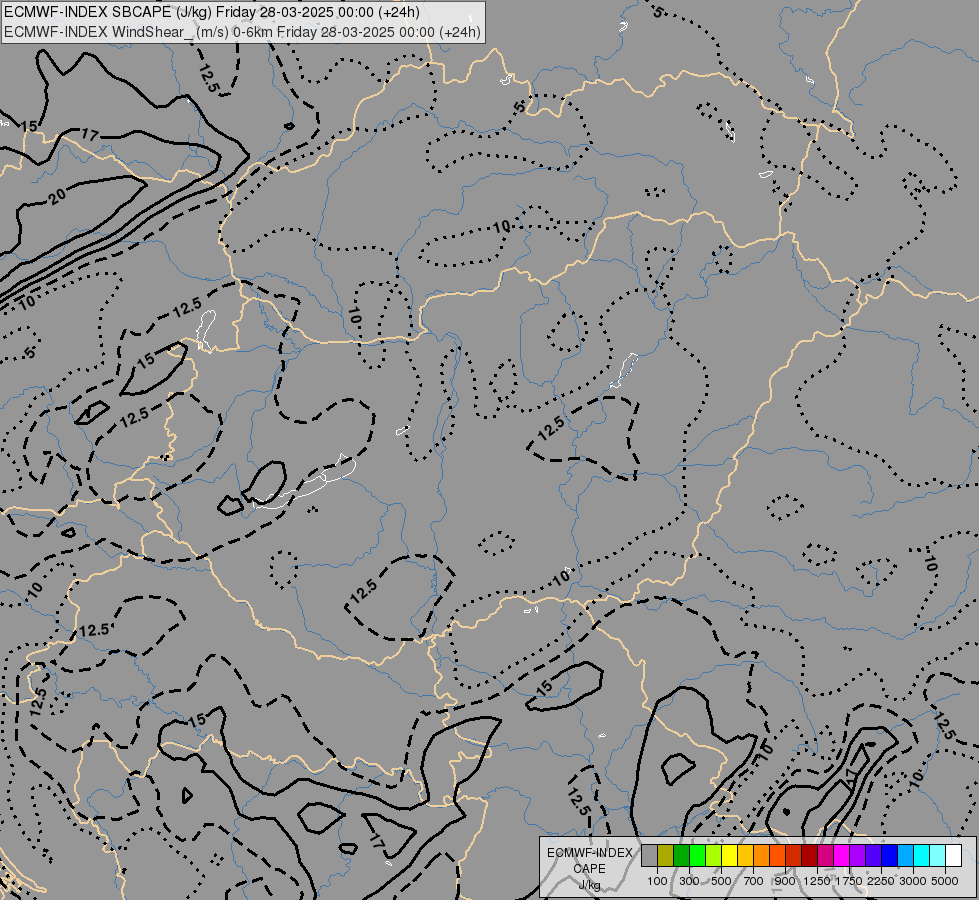979x900 pixels.
Task: Click the ECMWF-INDEX SBCAPE title line
Action: click(x=212, y=12)
